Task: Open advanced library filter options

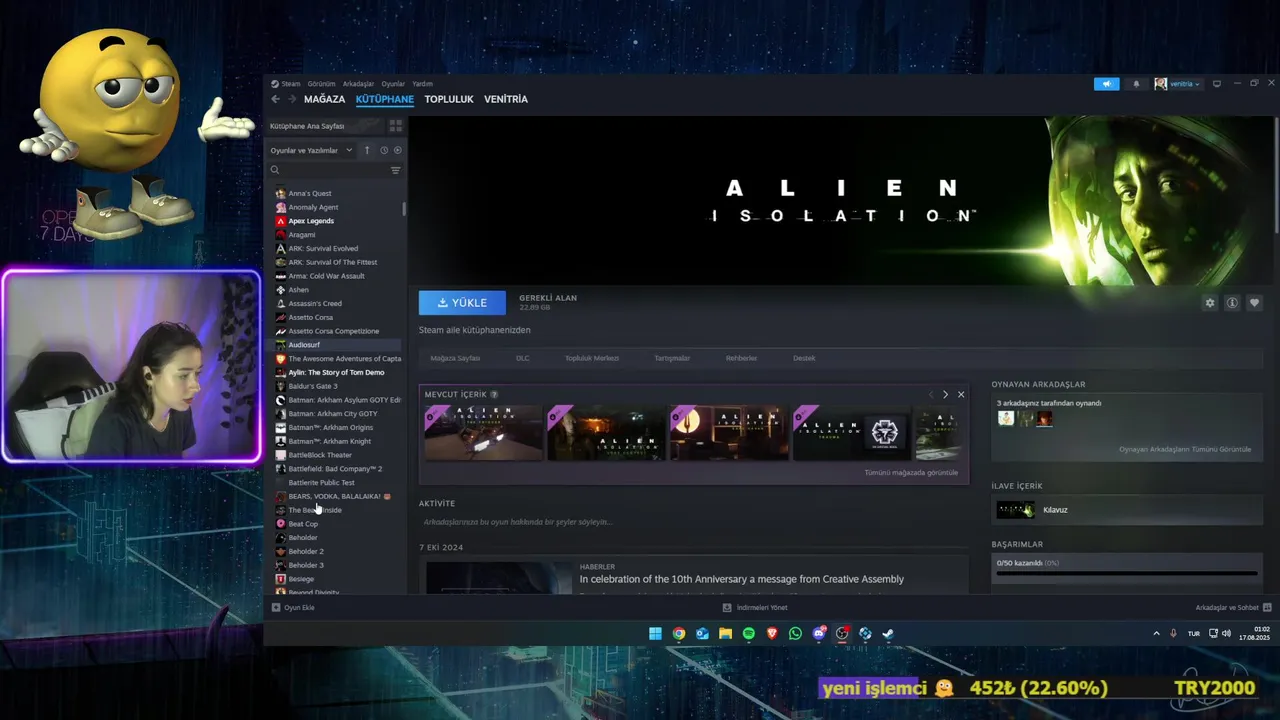Action: coord(396,170)
